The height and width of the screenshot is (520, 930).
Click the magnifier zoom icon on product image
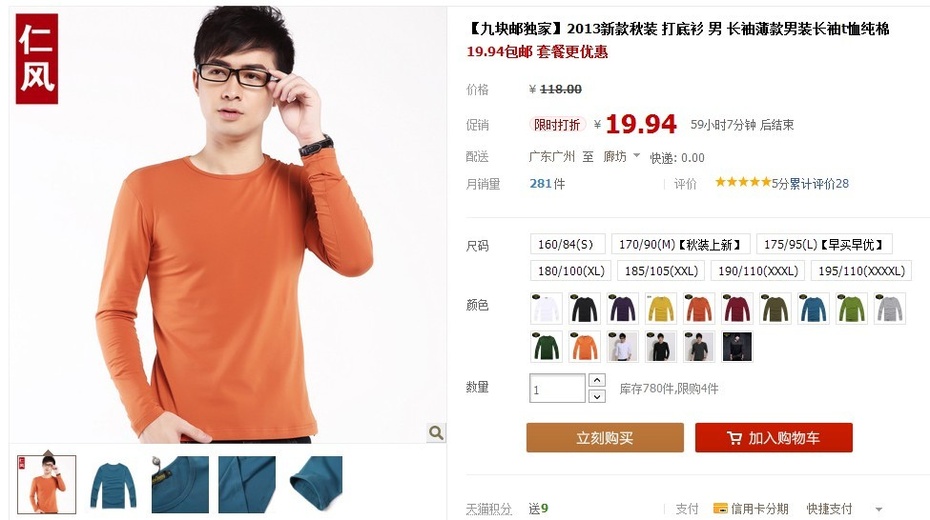pyautogui.click(x=436, y=433)
